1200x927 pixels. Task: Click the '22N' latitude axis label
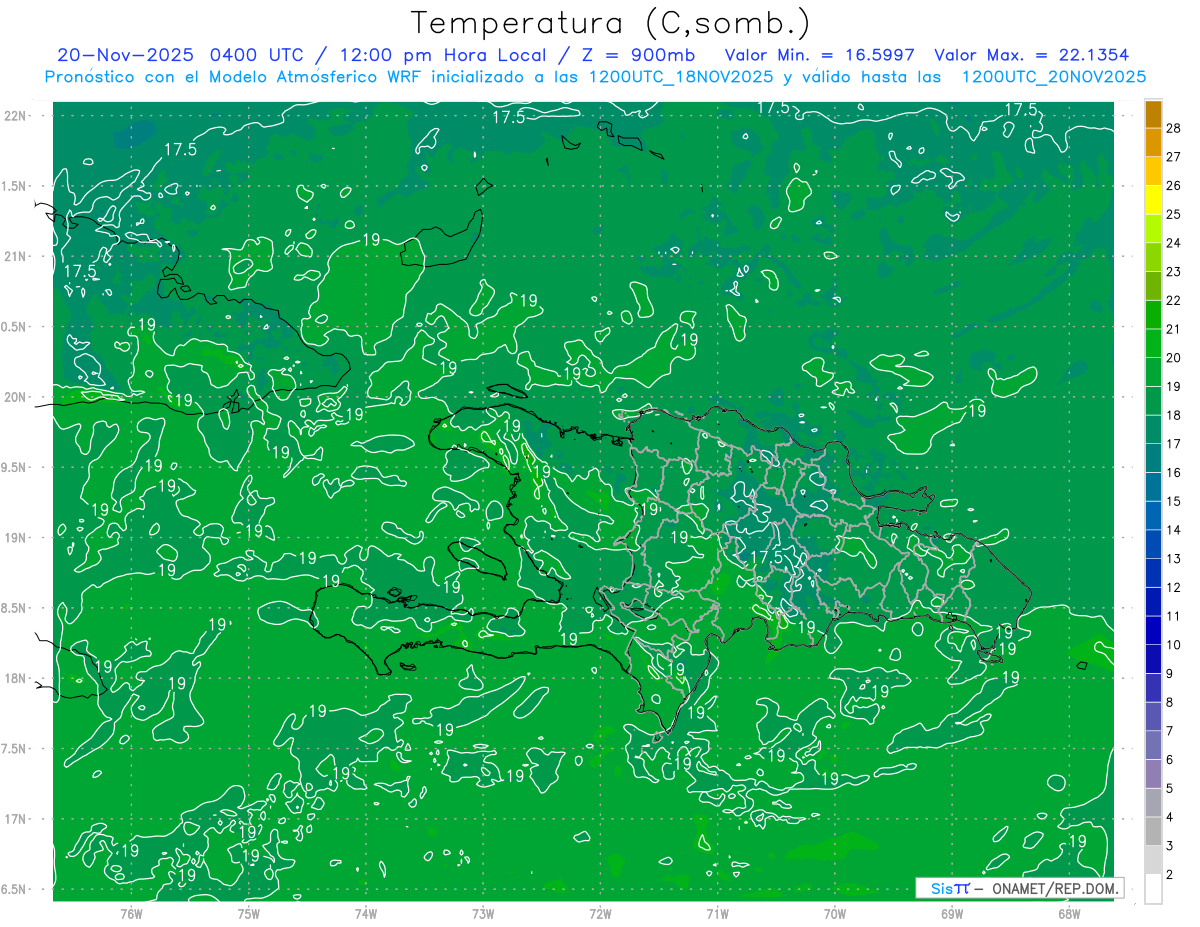(13, 115)
